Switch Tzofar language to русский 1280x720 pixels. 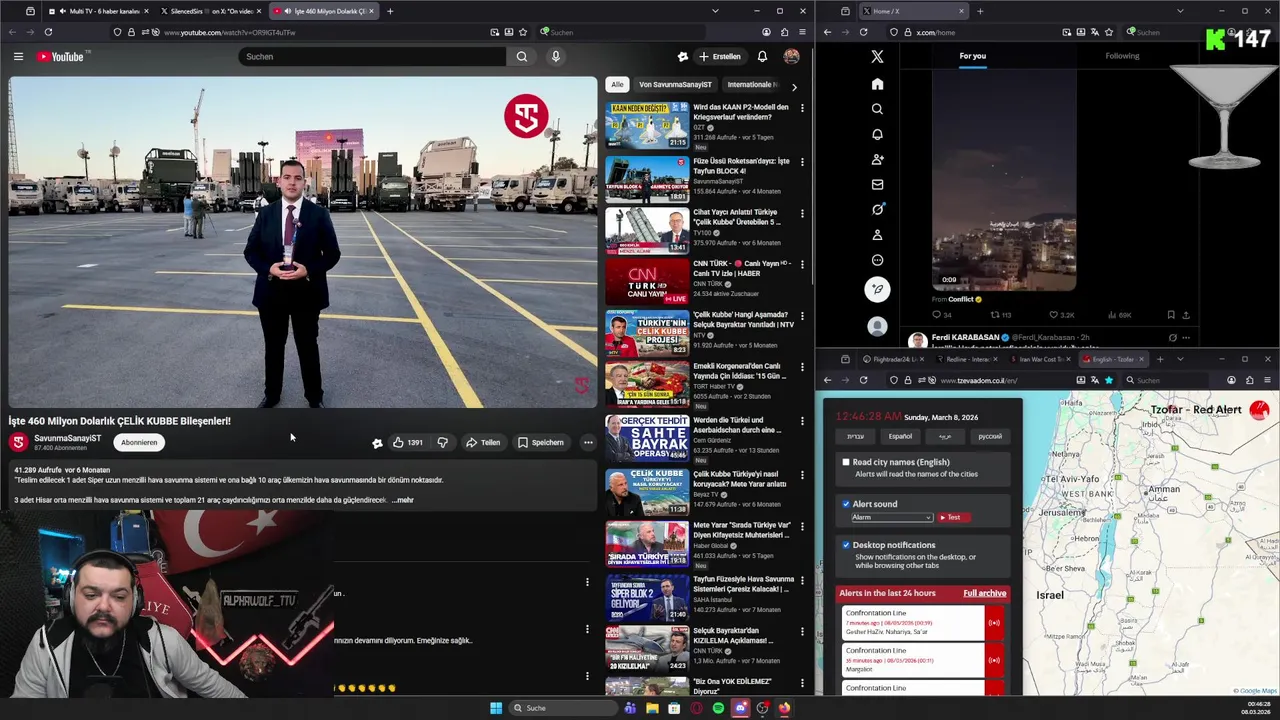(x=989, y=436)
